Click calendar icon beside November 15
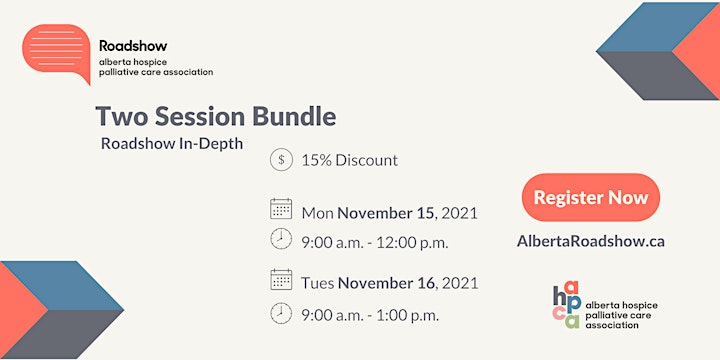The height and width of the screenshot is (360, 720). tap(281, 209)
